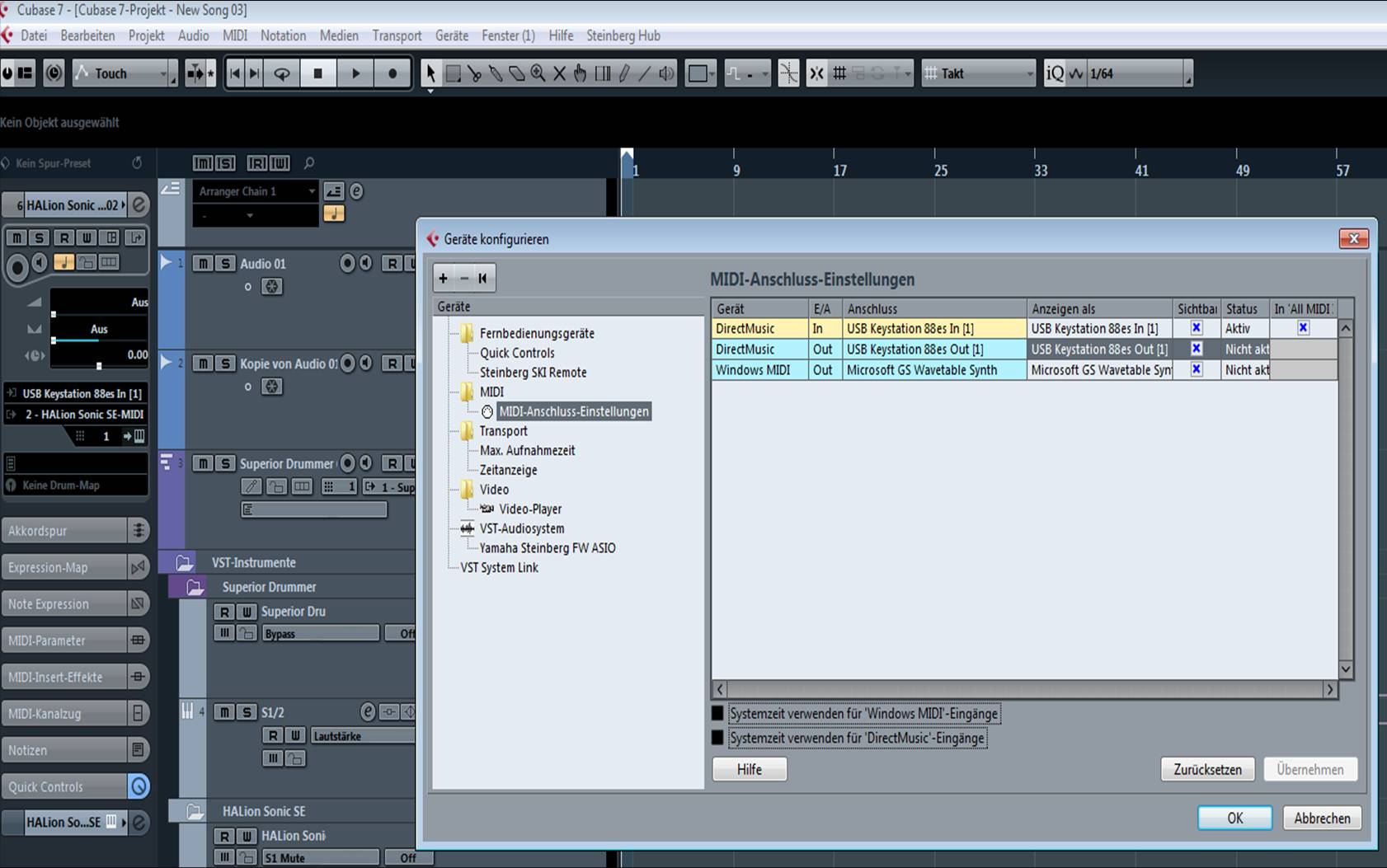Toggle Snap to Zero Crossing icon
Viewport: 1387px width, 868px height.
[788, 73]
